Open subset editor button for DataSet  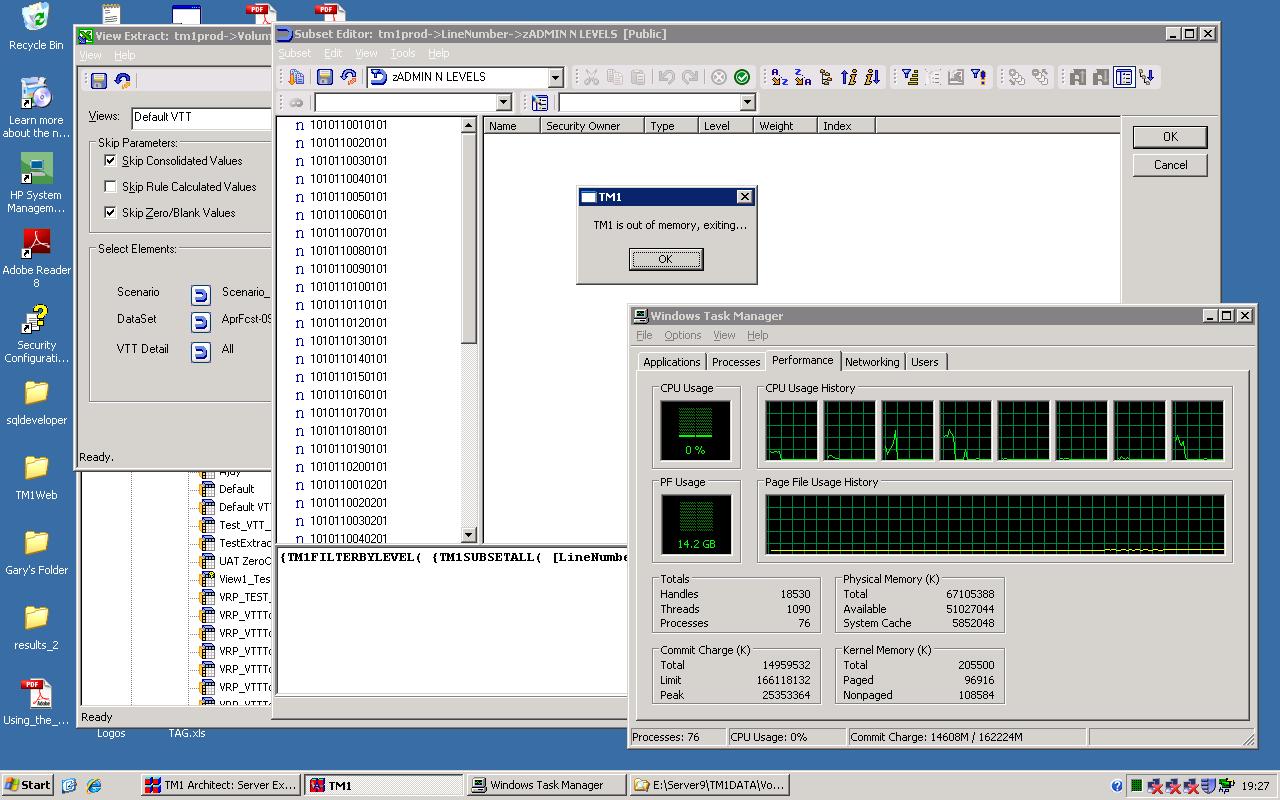[x=201, y=323]
